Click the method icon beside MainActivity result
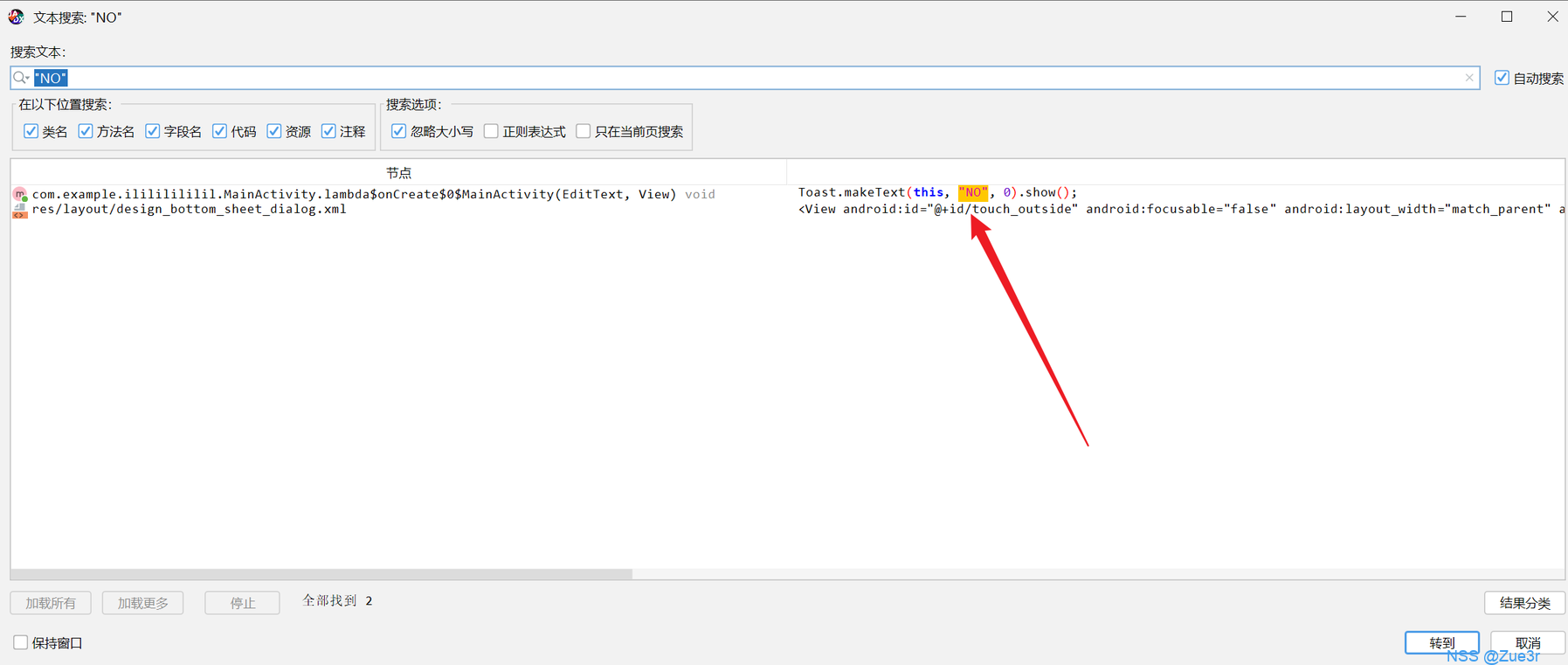 [20, 194]
